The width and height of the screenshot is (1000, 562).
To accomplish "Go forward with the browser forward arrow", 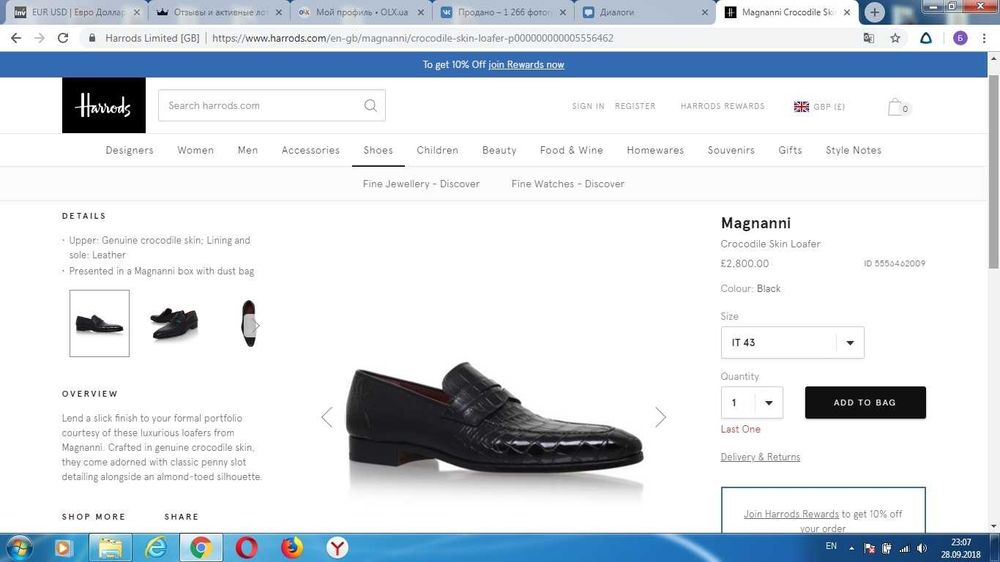I will click(40, 38).
